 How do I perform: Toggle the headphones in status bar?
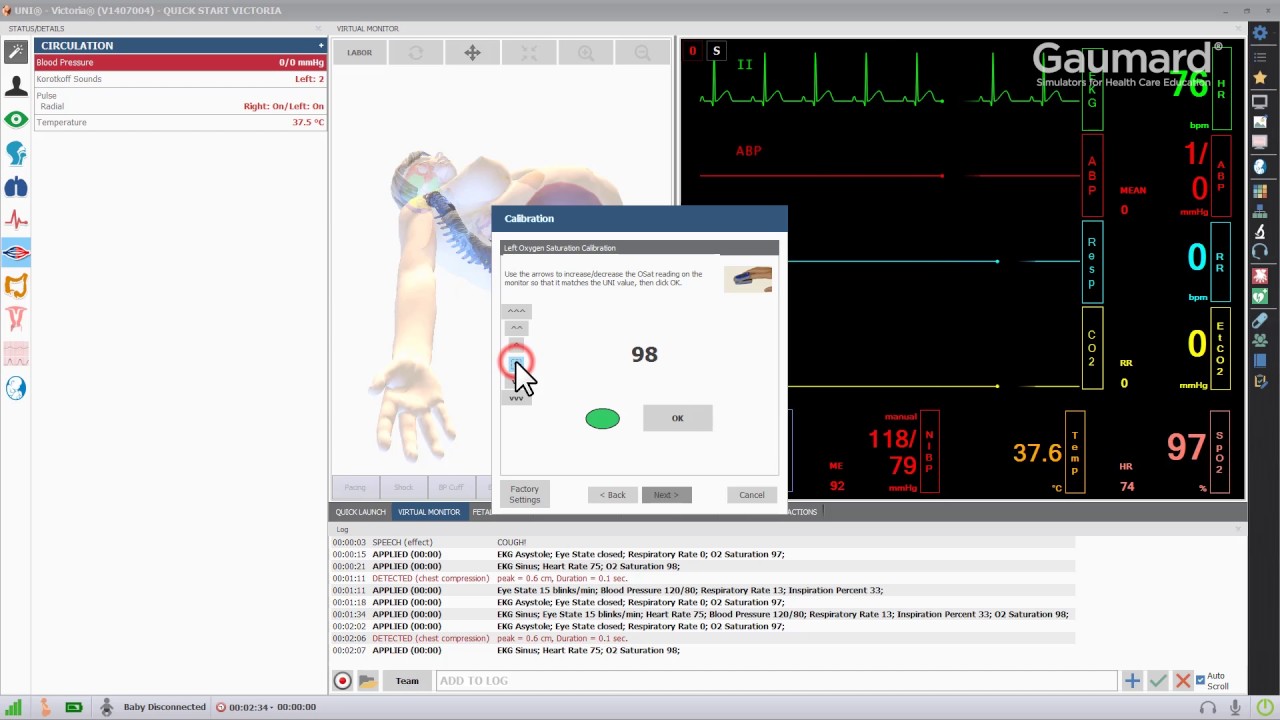click(x=1208, y=707)
